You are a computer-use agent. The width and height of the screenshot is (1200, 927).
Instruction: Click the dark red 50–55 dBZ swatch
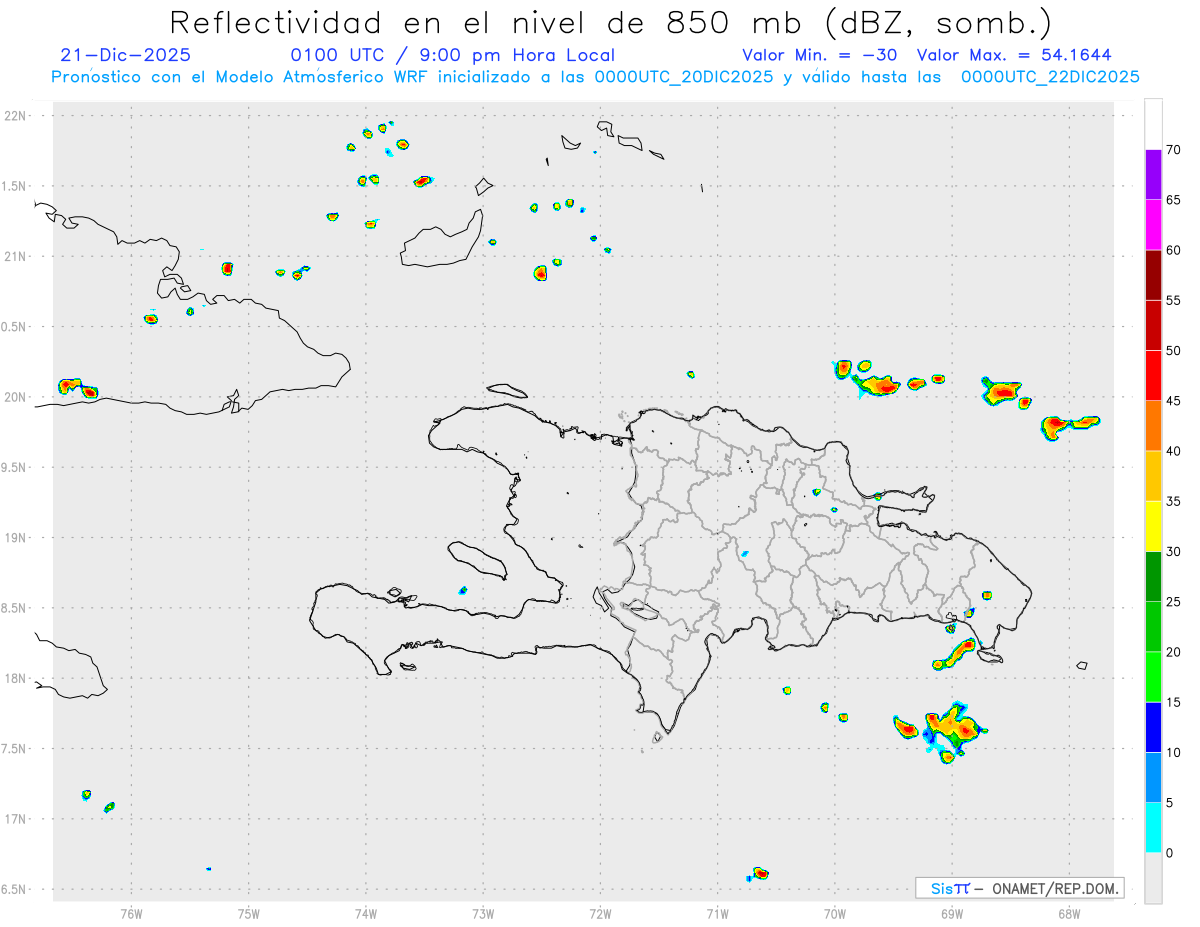pos(1153,325)
